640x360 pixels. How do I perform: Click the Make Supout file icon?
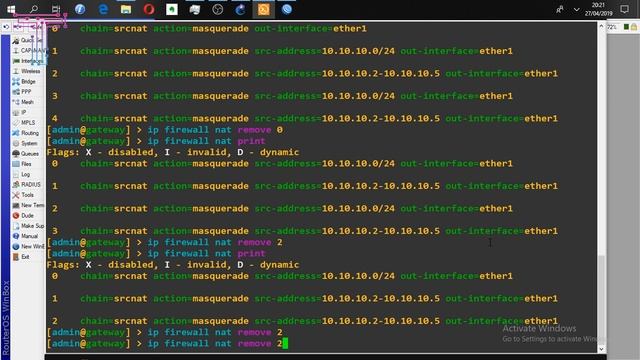pyautogui.click(x=16, y=226)
